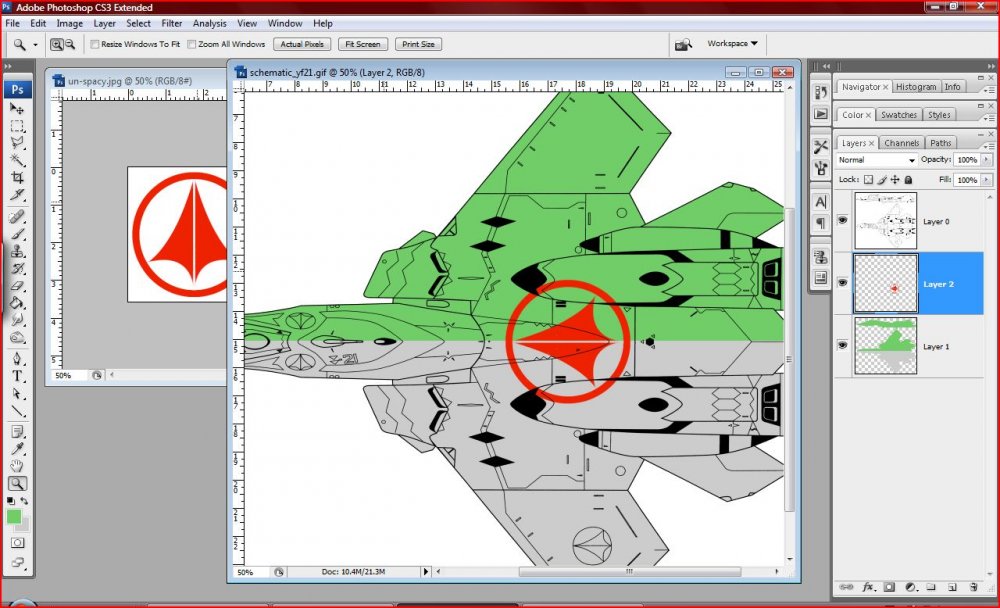Select the Layer 2 thumbnail

tap(885, 283)
